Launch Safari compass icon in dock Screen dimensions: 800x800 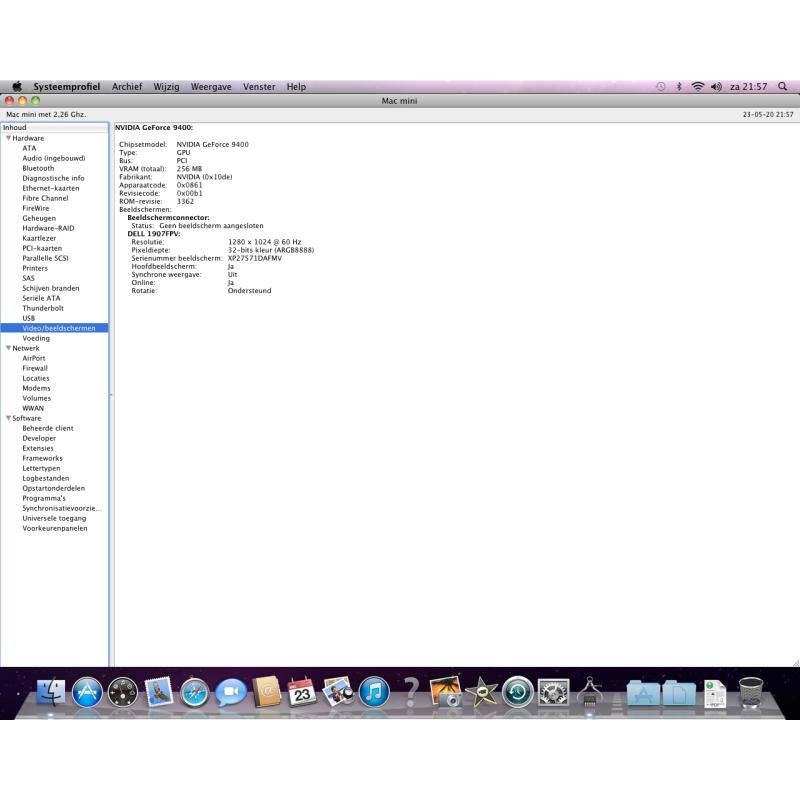tap(195, 692)
